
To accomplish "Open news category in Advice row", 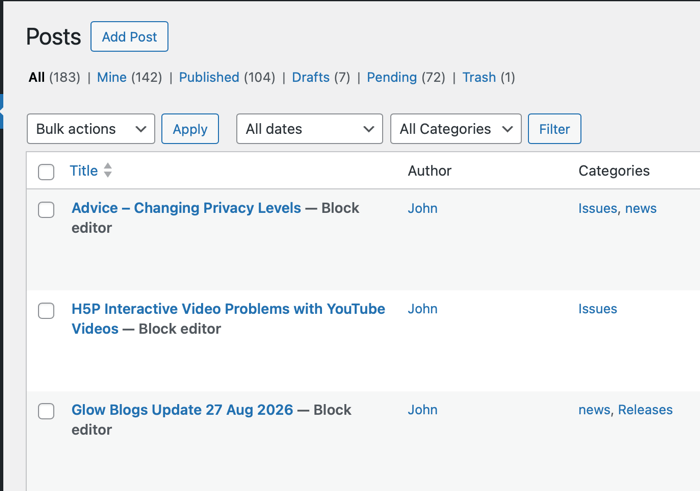I will click(641, 208).
